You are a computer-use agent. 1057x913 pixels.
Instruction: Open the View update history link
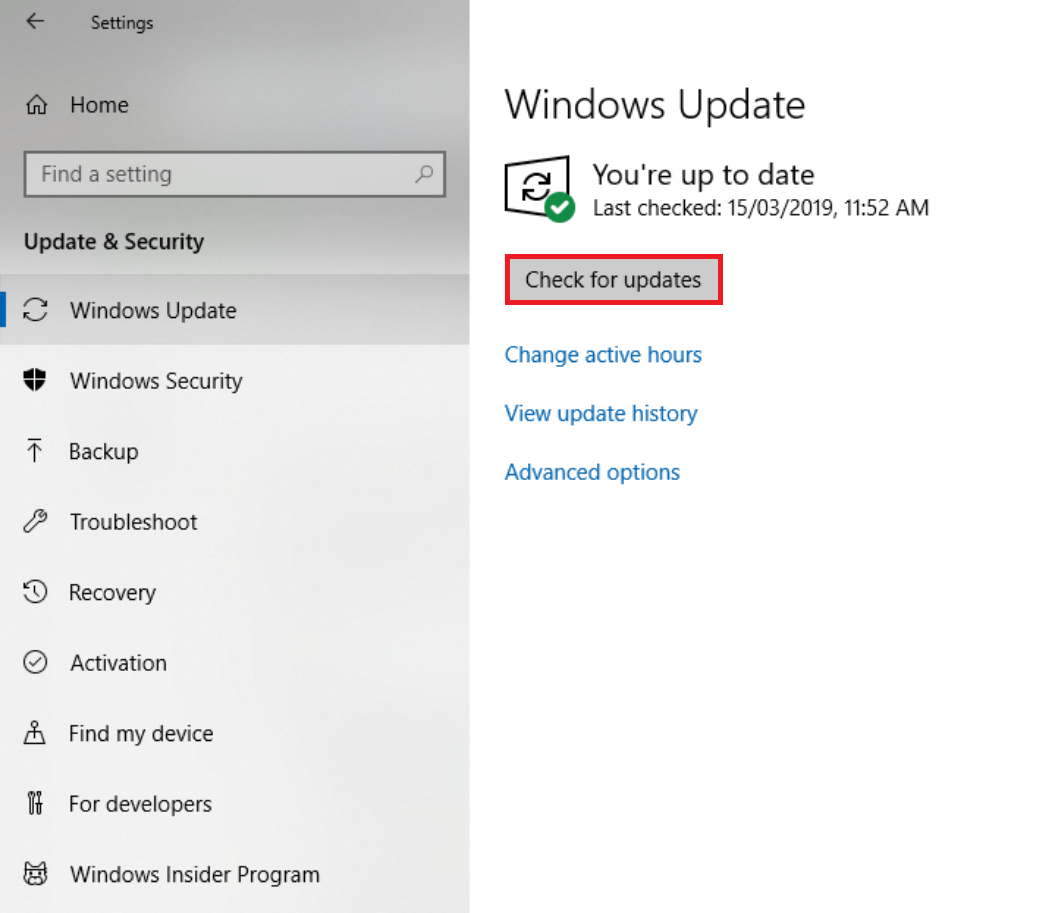601,414
